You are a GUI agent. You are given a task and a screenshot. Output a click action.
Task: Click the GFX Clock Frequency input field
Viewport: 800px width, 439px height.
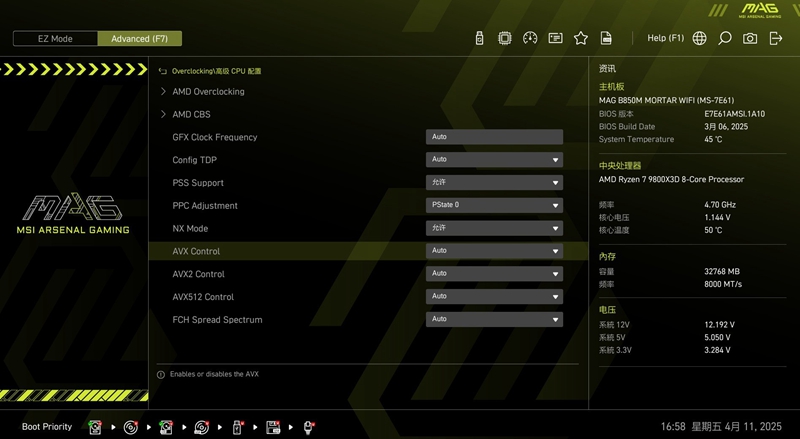(x=494, y=137)
